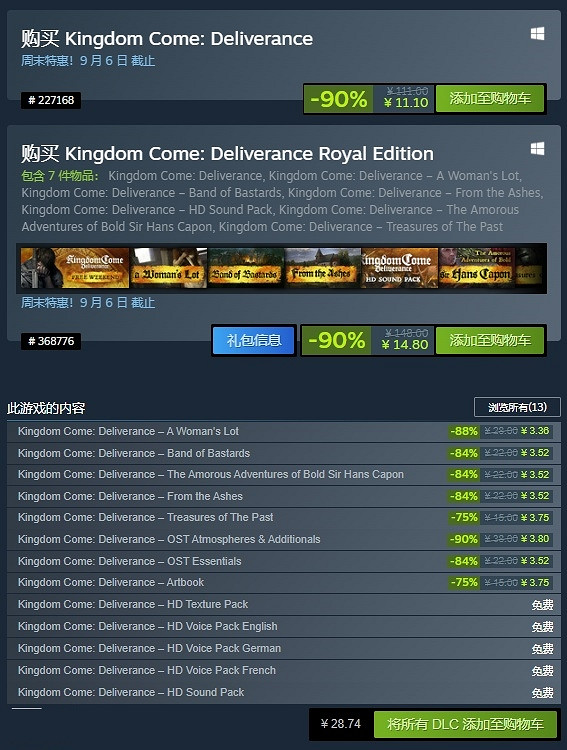Click Windows icon beside Royal Edition title
The image size is (567, 750).
(x=537, y=149)
